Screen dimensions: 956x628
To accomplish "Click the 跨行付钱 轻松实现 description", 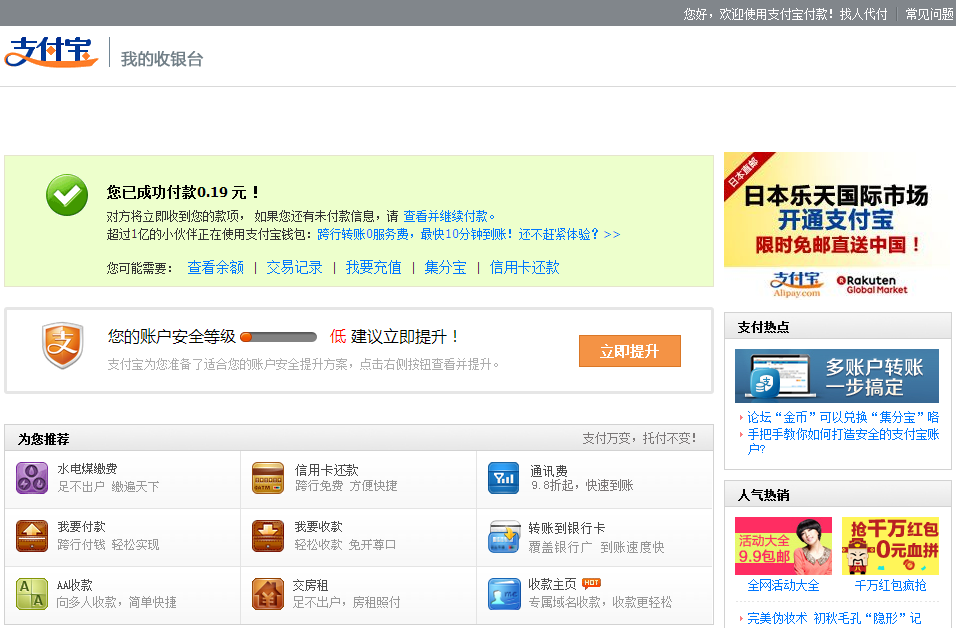I will coord(109,544).
